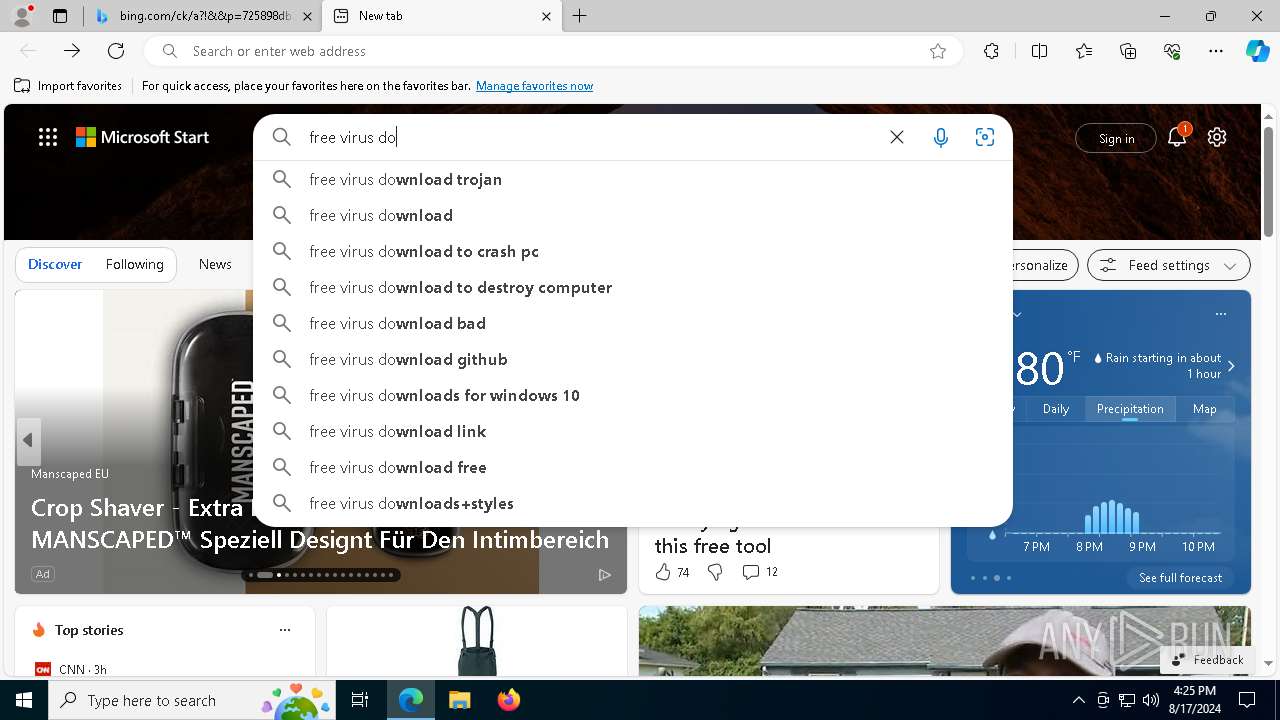Launch Firefox from the taskbar

click(508, 700)
